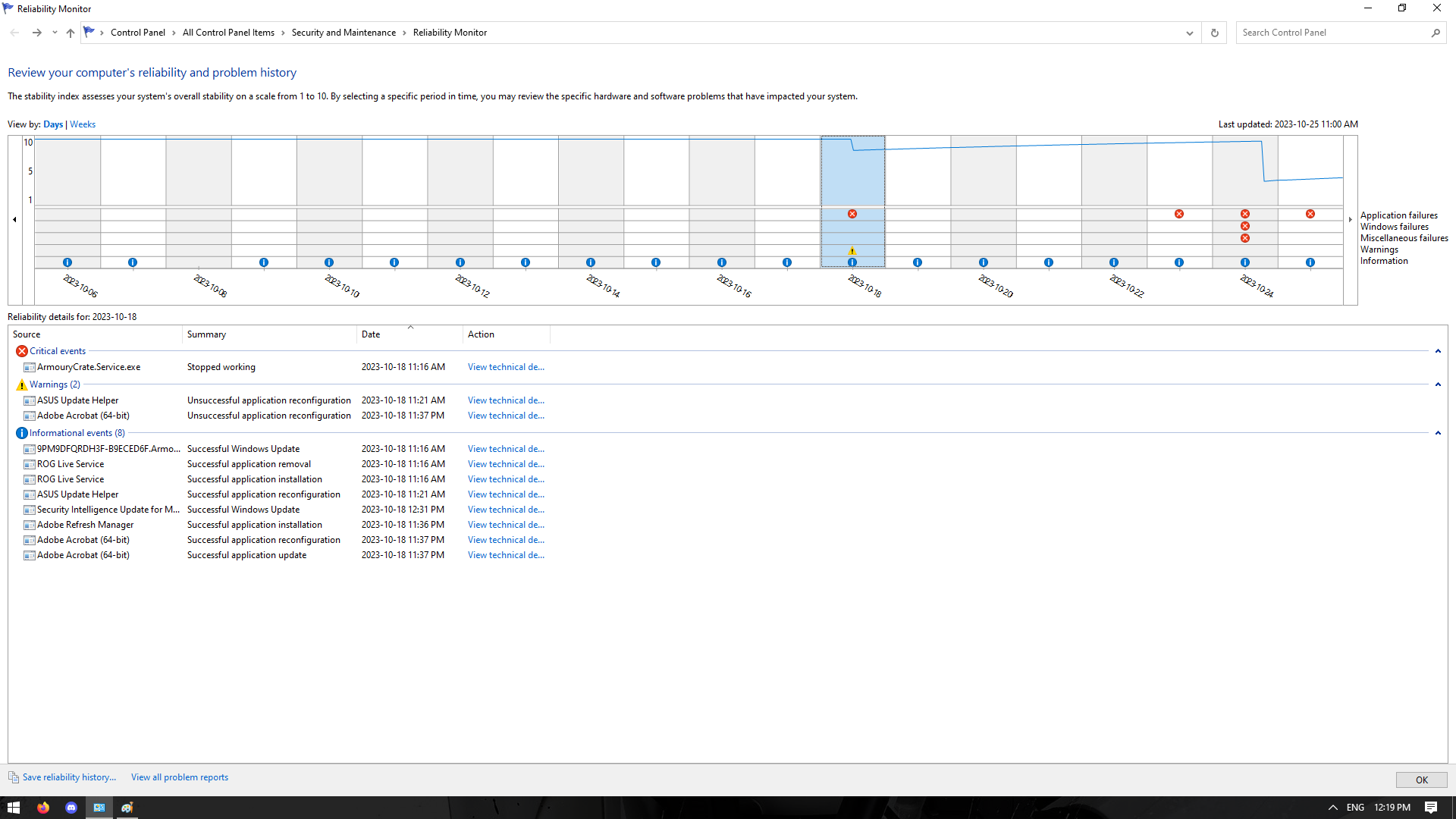This screenshot has width=1456, height=819.
Task: Click the red critical error icon on 2023-10-18
Action: (x=852, y=213)
